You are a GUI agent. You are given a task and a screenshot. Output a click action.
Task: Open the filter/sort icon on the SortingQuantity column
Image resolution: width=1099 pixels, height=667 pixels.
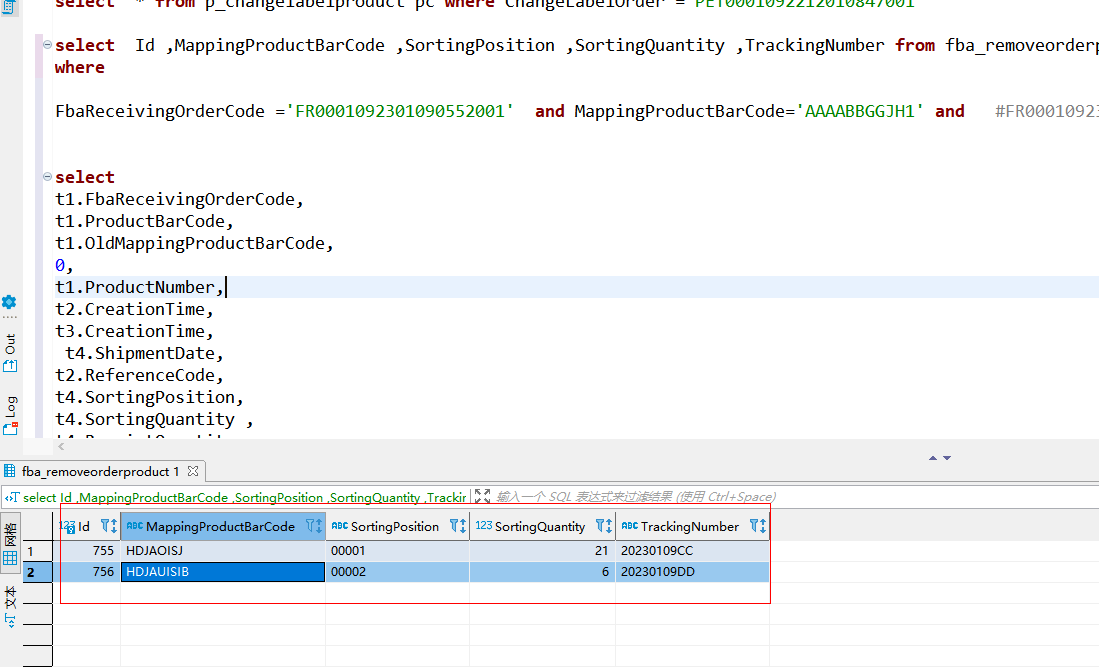(x=603, y=526)
